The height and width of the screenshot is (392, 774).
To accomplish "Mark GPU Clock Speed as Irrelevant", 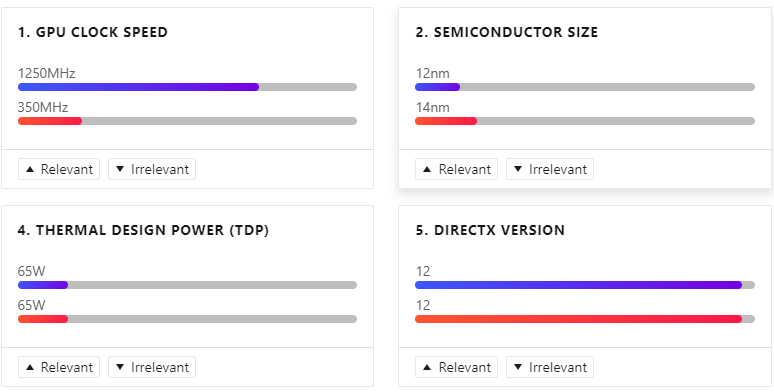I will pyautogui.click(x=152, y=169).
